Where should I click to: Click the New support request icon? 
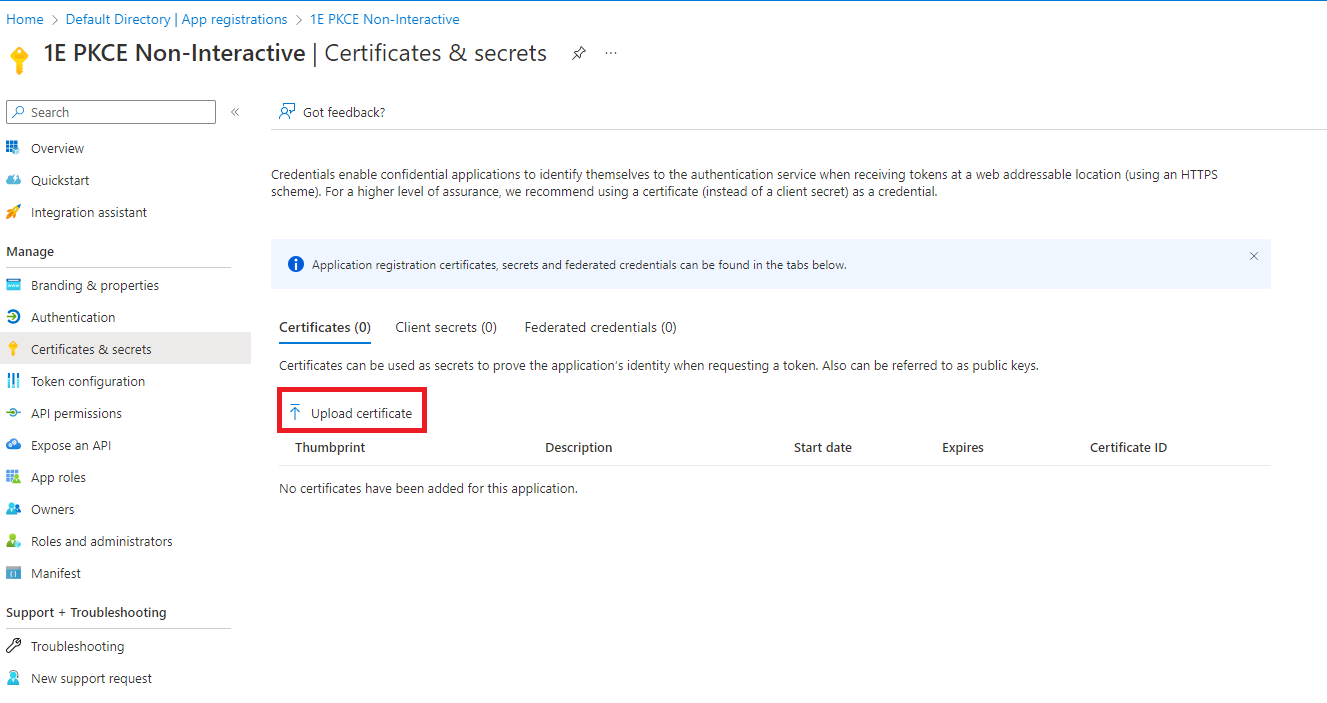(13, 678)
